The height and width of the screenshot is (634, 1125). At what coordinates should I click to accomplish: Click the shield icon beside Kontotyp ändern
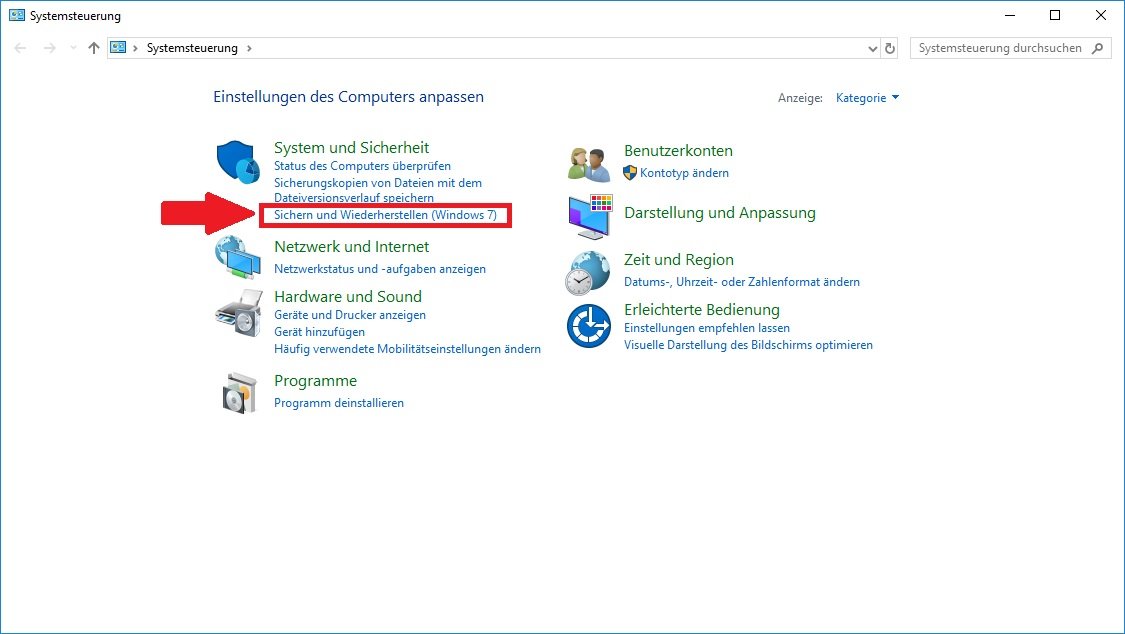click(x=630, y=173)
